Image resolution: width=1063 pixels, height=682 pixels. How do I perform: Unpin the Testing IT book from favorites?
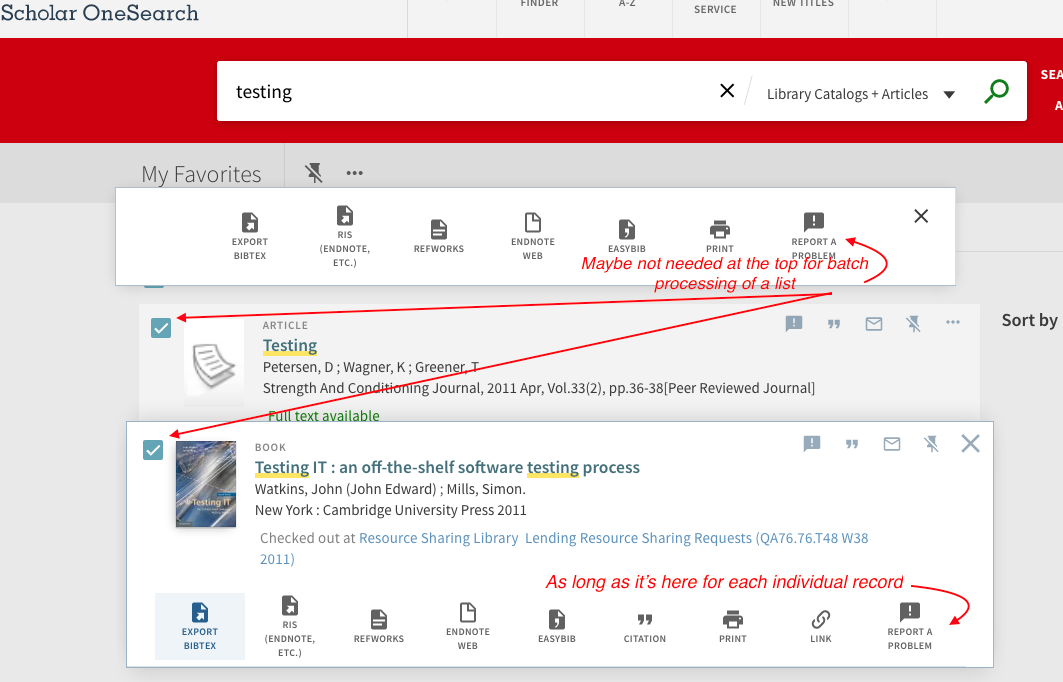pos(931,444)
